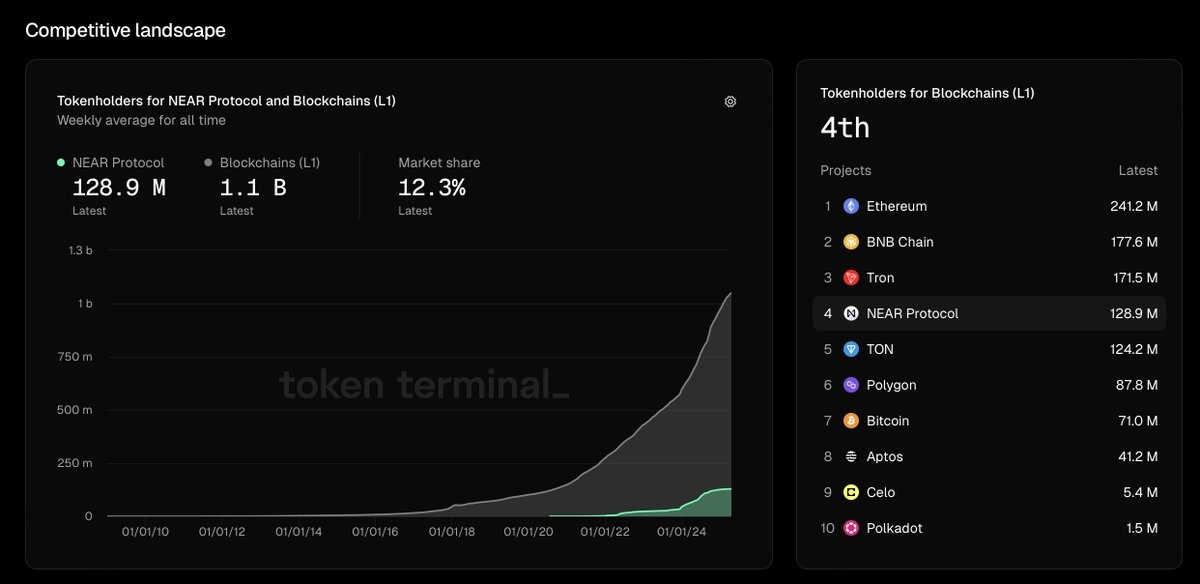The image size is (1200, 584).
Task: Click the Projects column header
Action: coord(845,170)
